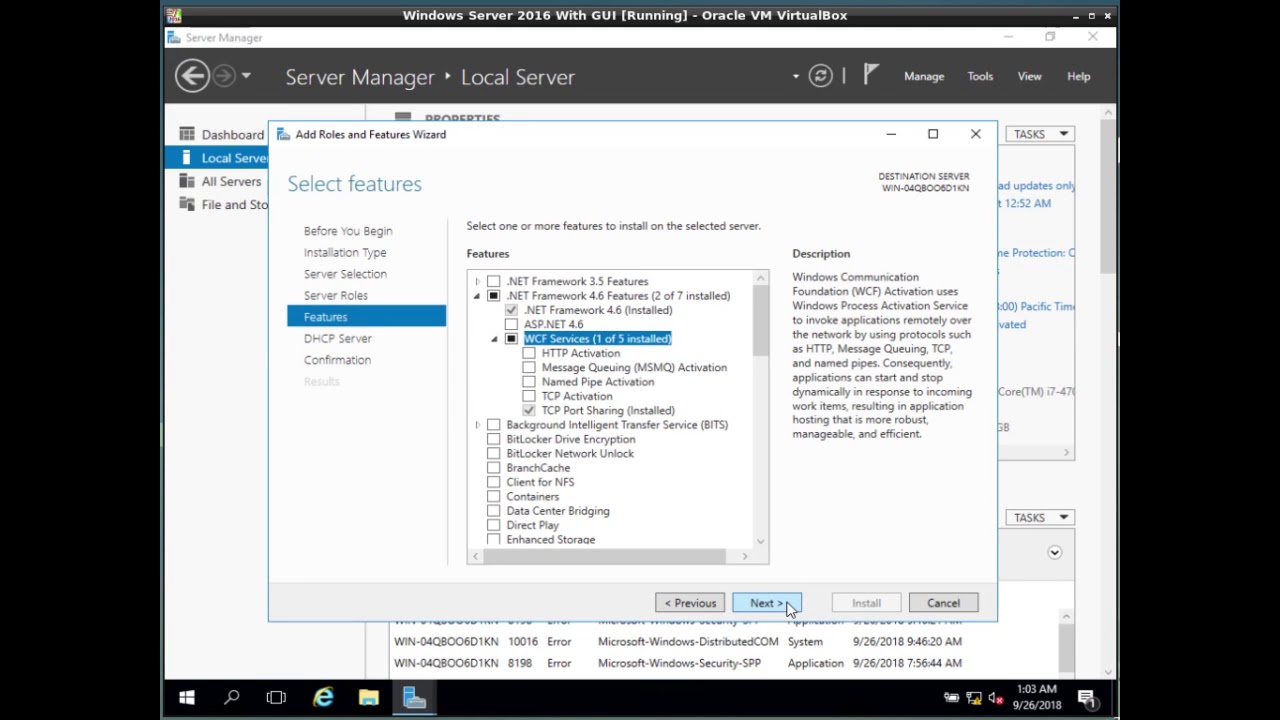The width and height of the screenshot is (1280, 720).
Task: Click the Server Manager forward arrow button
Action: (224, 76)
